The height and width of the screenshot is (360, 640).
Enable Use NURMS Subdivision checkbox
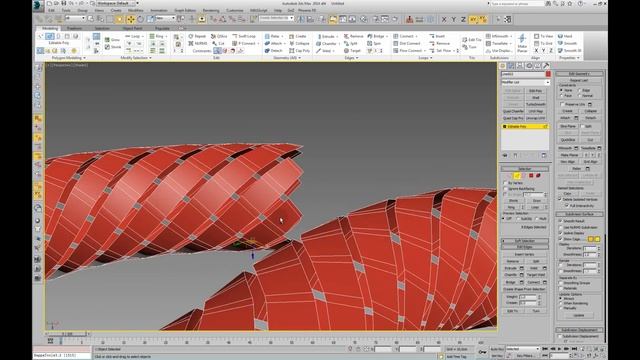tap(561, 227)
